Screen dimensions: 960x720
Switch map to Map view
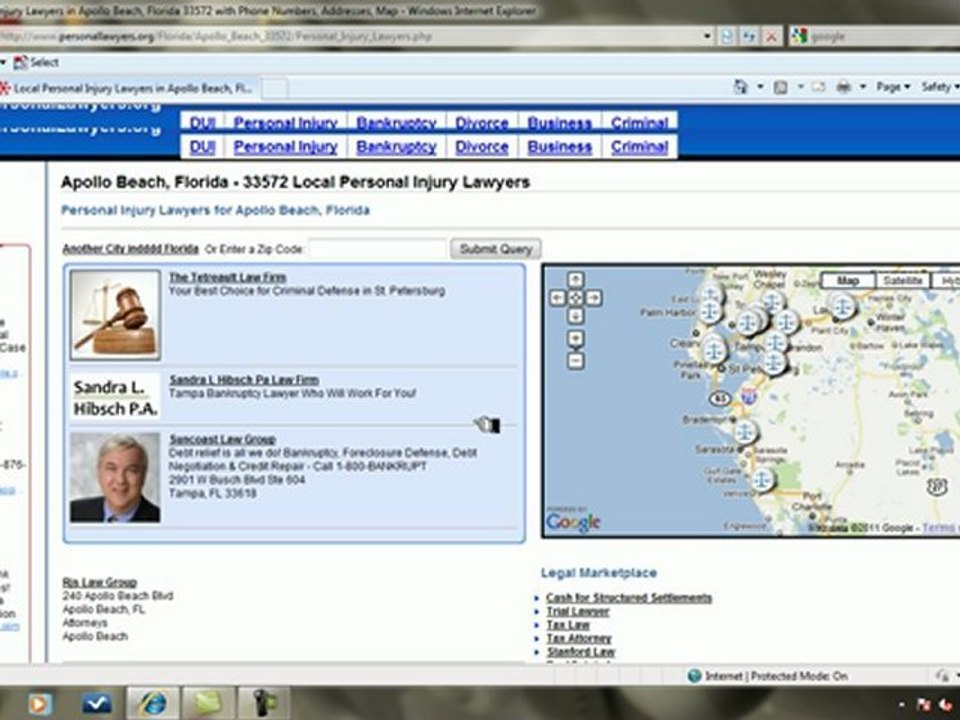(848, 280)
